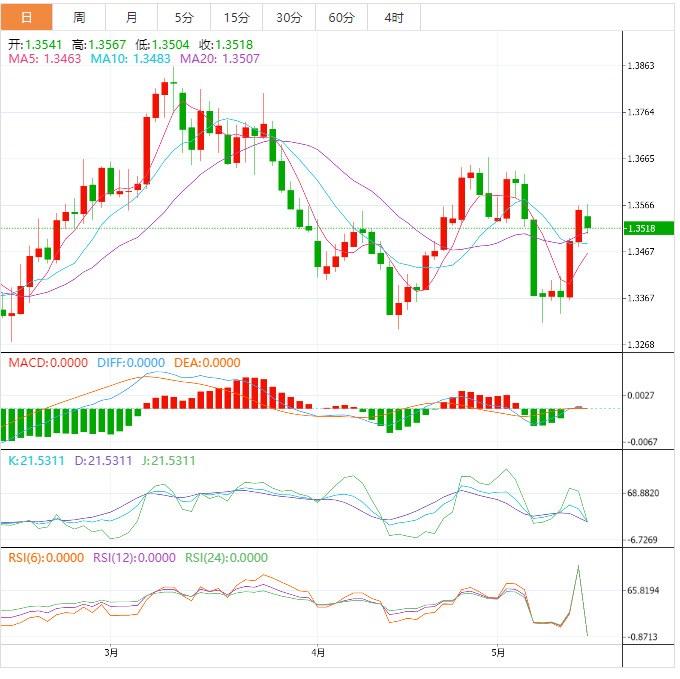Select the 60分 timeframe tab

click(341, 17)
